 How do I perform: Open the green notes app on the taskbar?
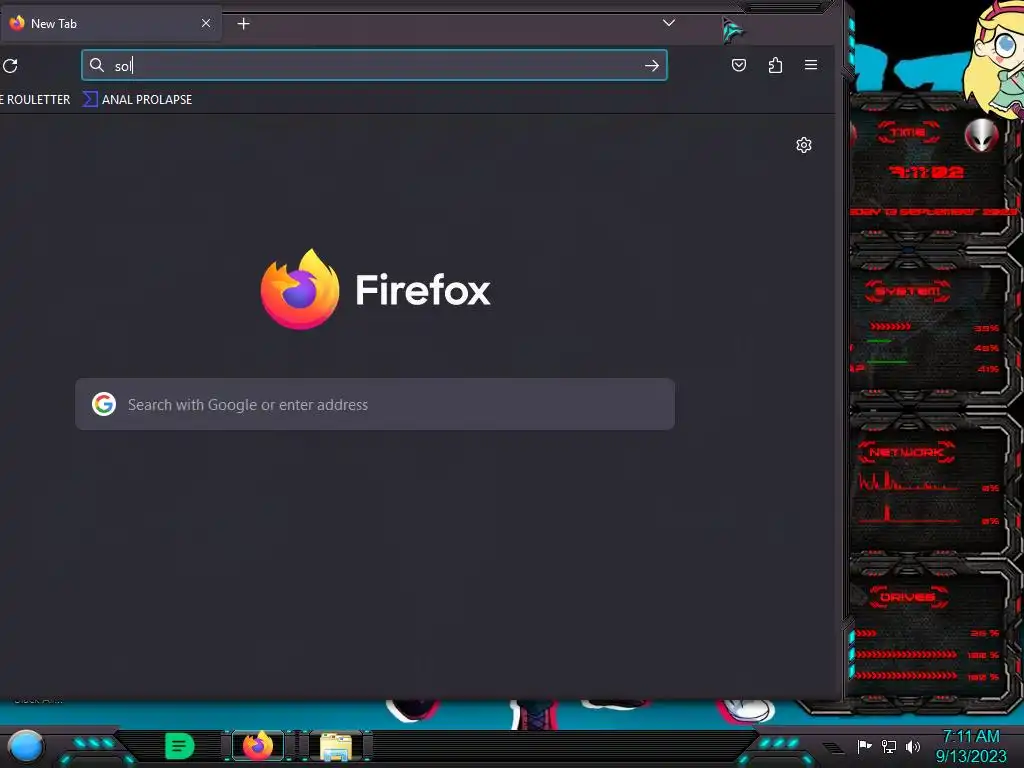pyautogui.click(x=180, y=746)
